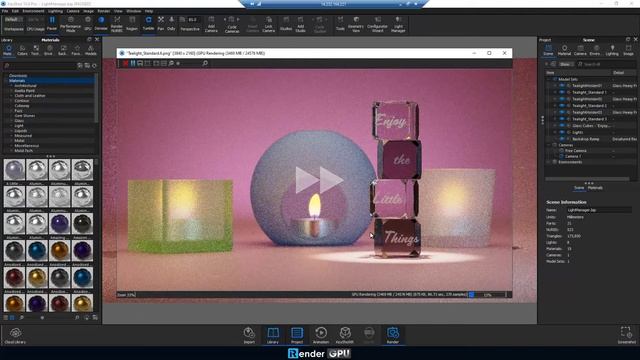Switch to the Colors library tab

coord(22,50)
